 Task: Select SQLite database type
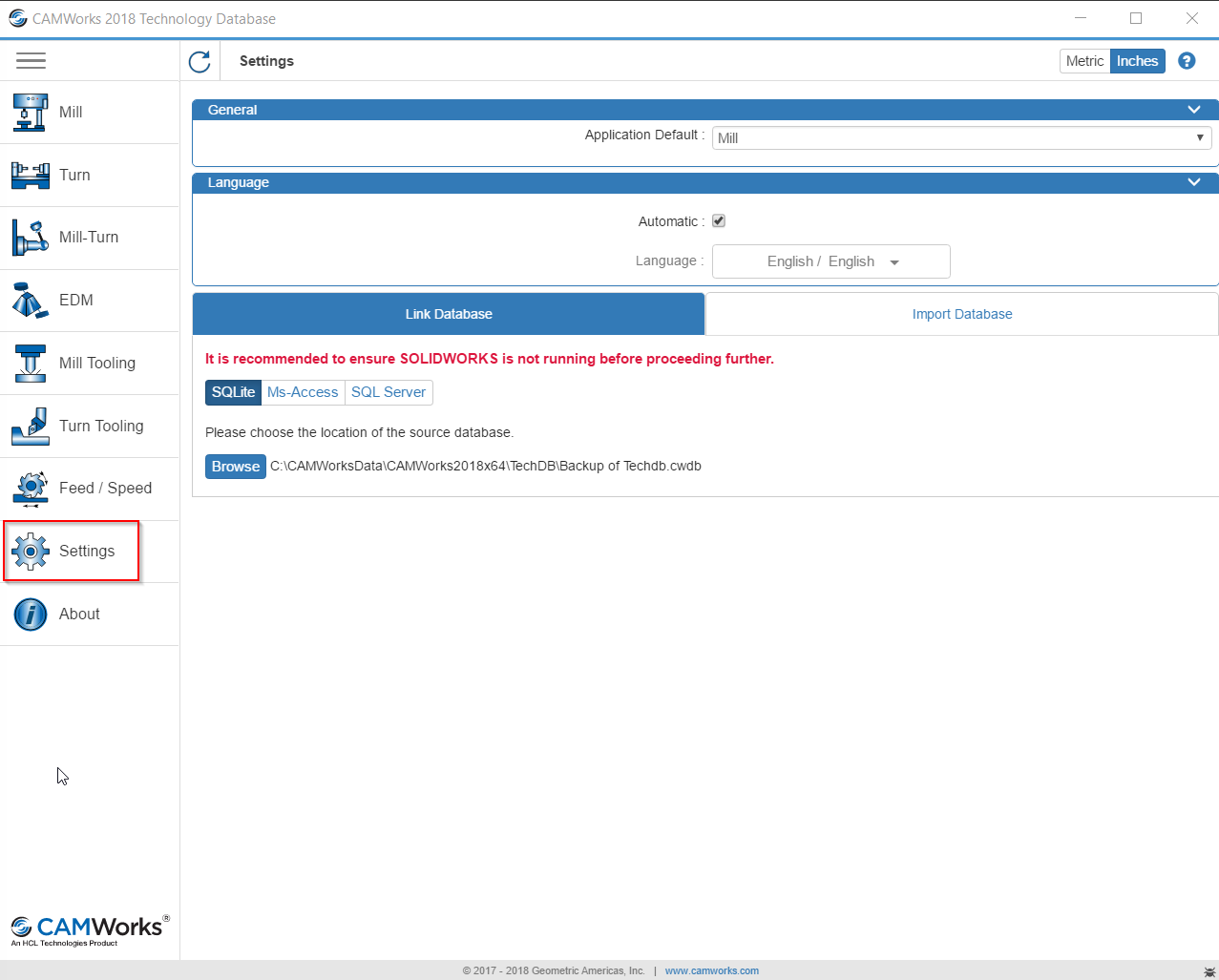[233, 392]
